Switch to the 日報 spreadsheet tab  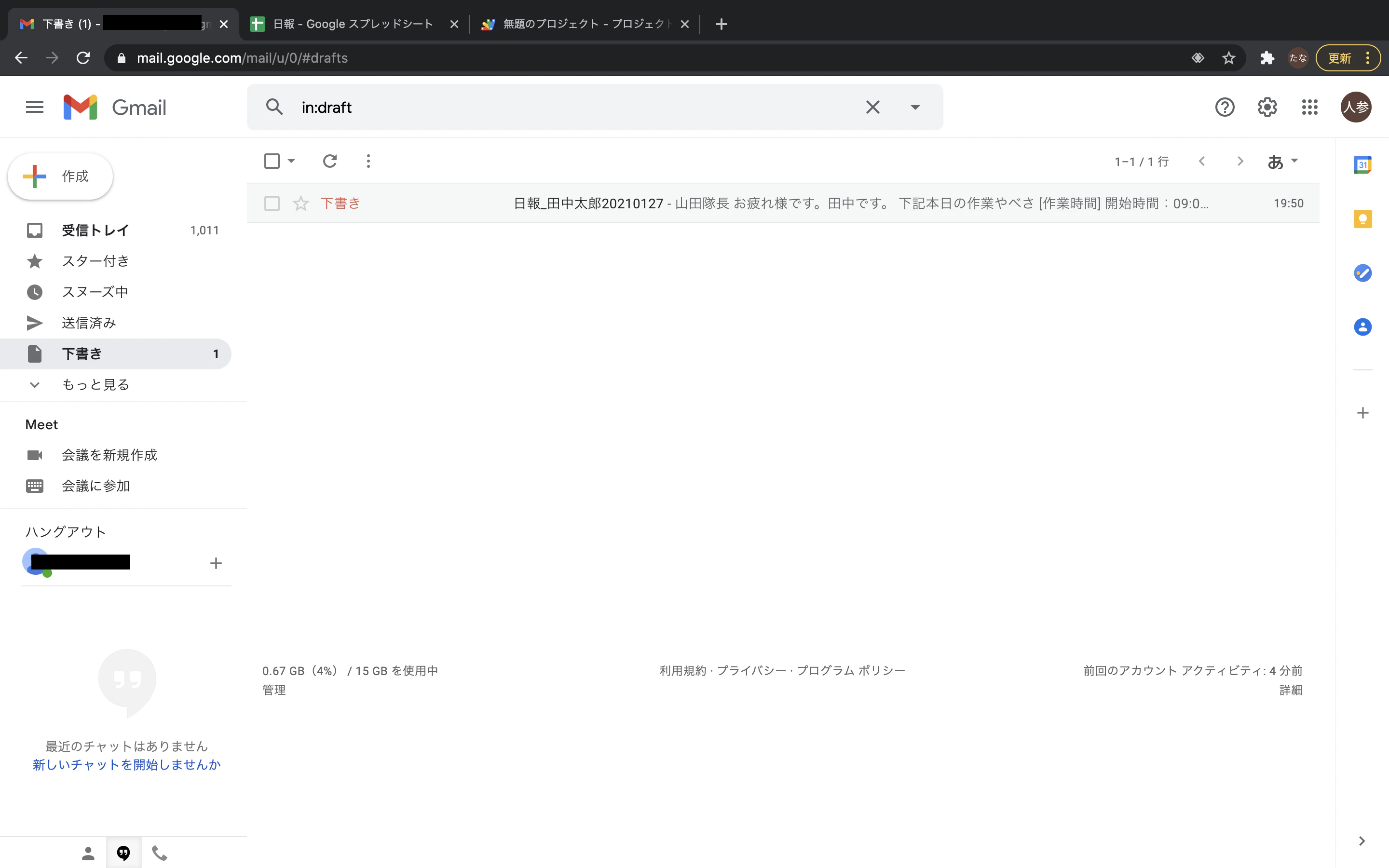tap(353, 24)
